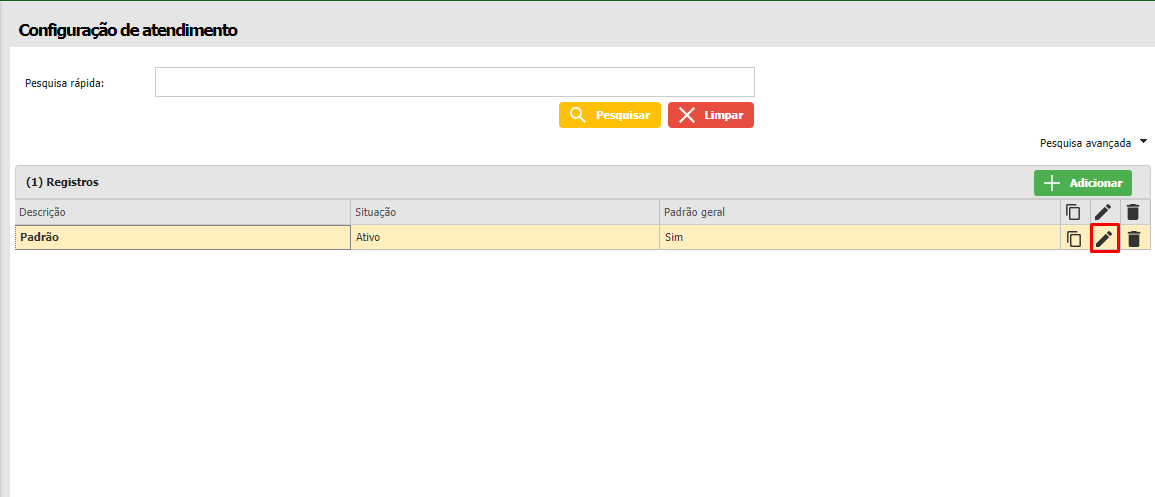Click the trash delete icon in Padrão row
Screen dimensions: 1155x497
coord(1134,239)
